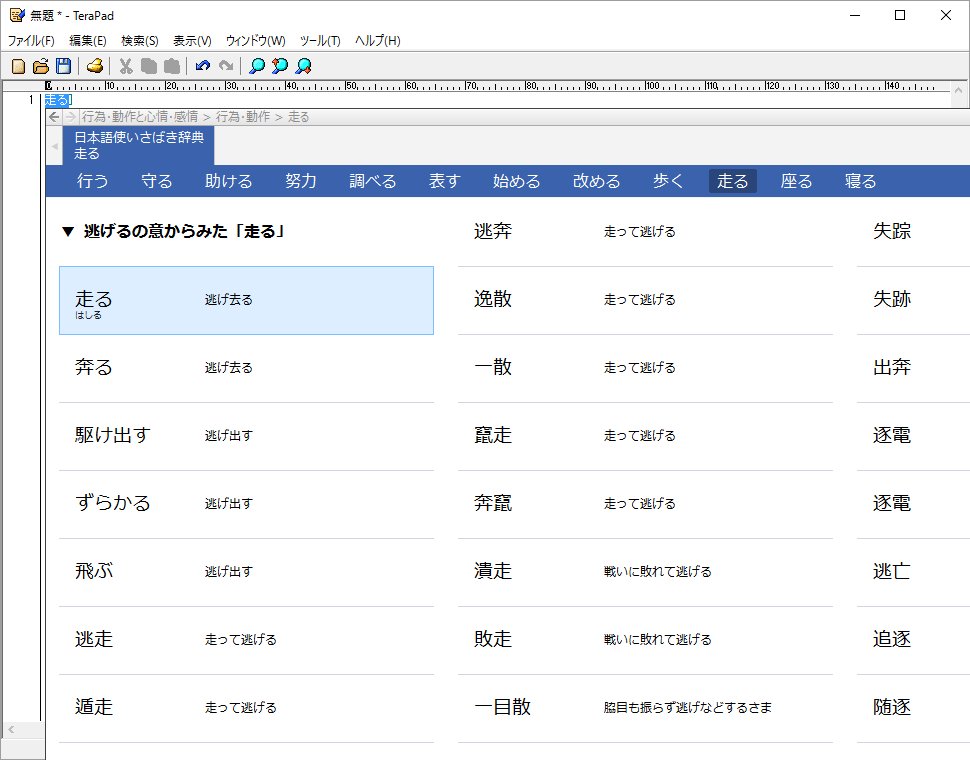970x760 pixels.
Task: Click the highlighted 走る in the blue word bar
Action: click(732, 181)
